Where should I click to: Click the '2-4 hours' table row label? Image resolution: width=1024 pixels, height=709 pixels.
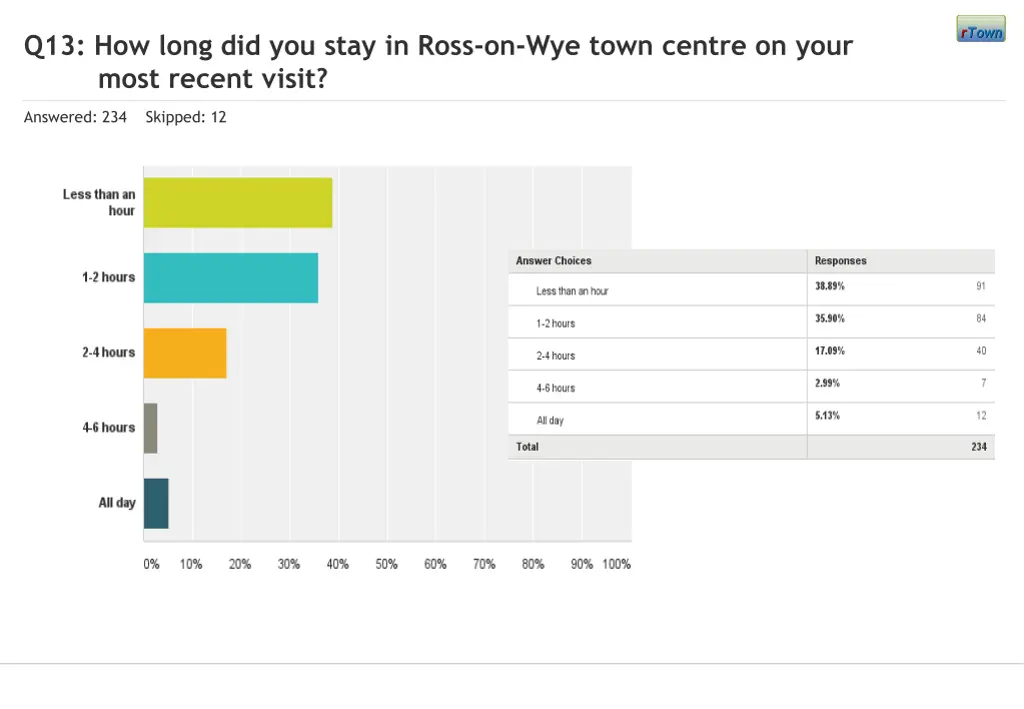(556, 356)
